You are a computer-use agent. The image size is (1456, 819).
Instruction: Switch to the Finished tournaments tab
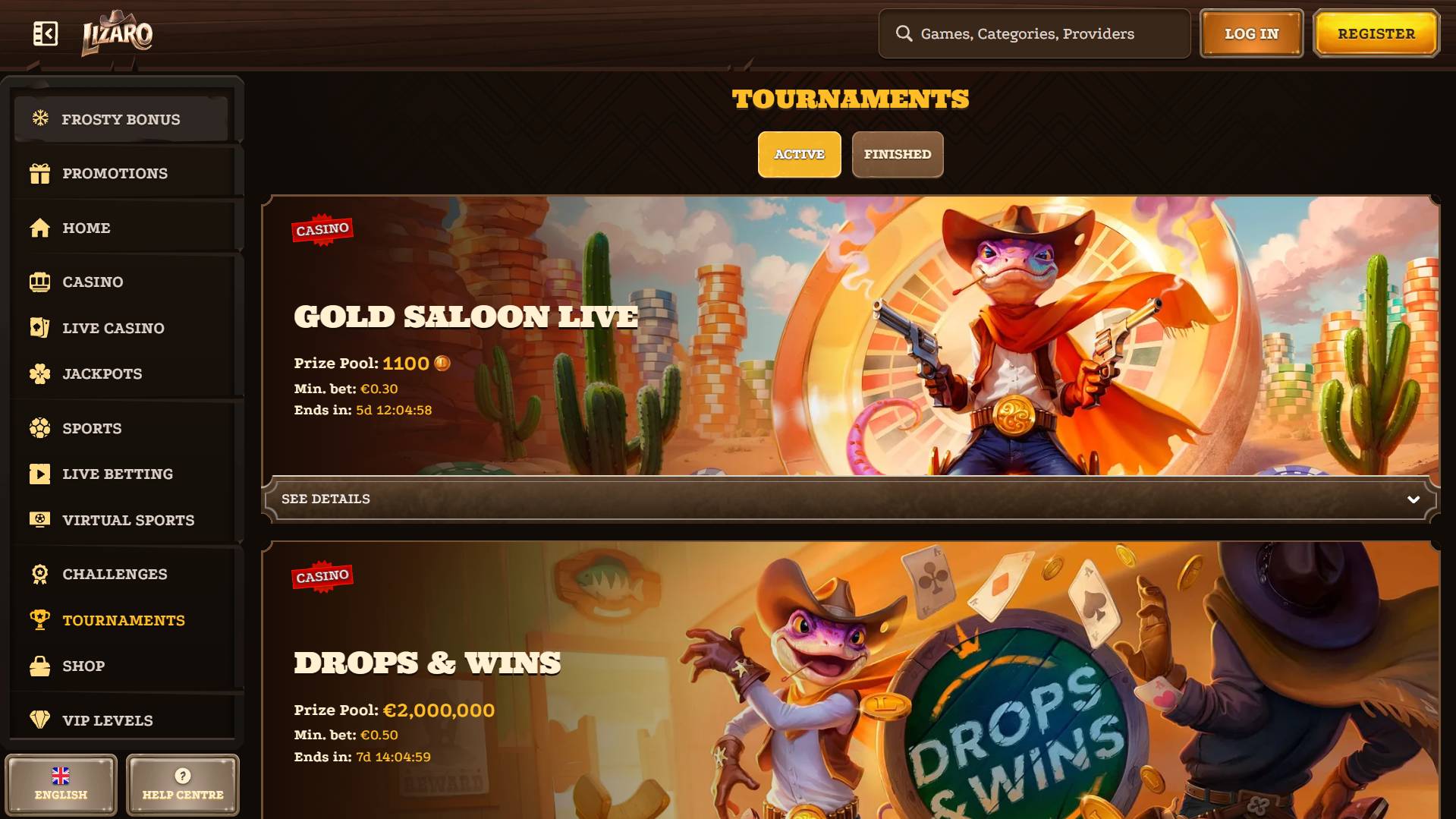point(898,154)
